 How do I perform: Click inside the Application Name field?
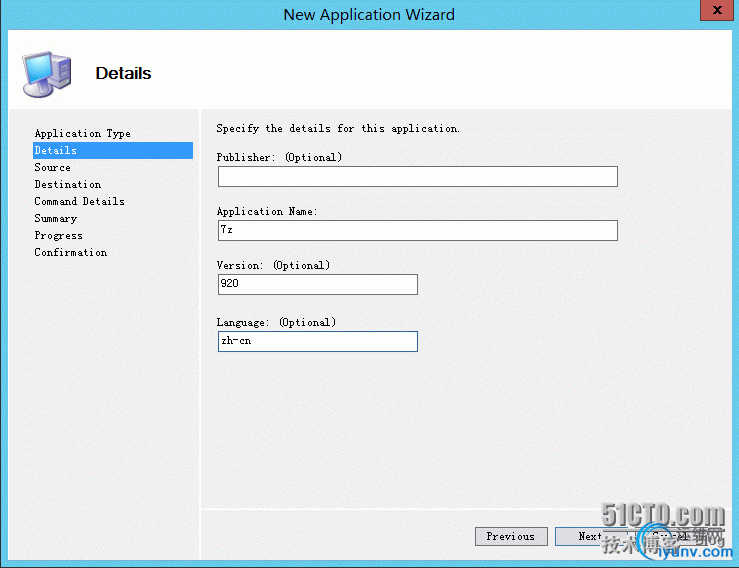[x=418, y=230]
